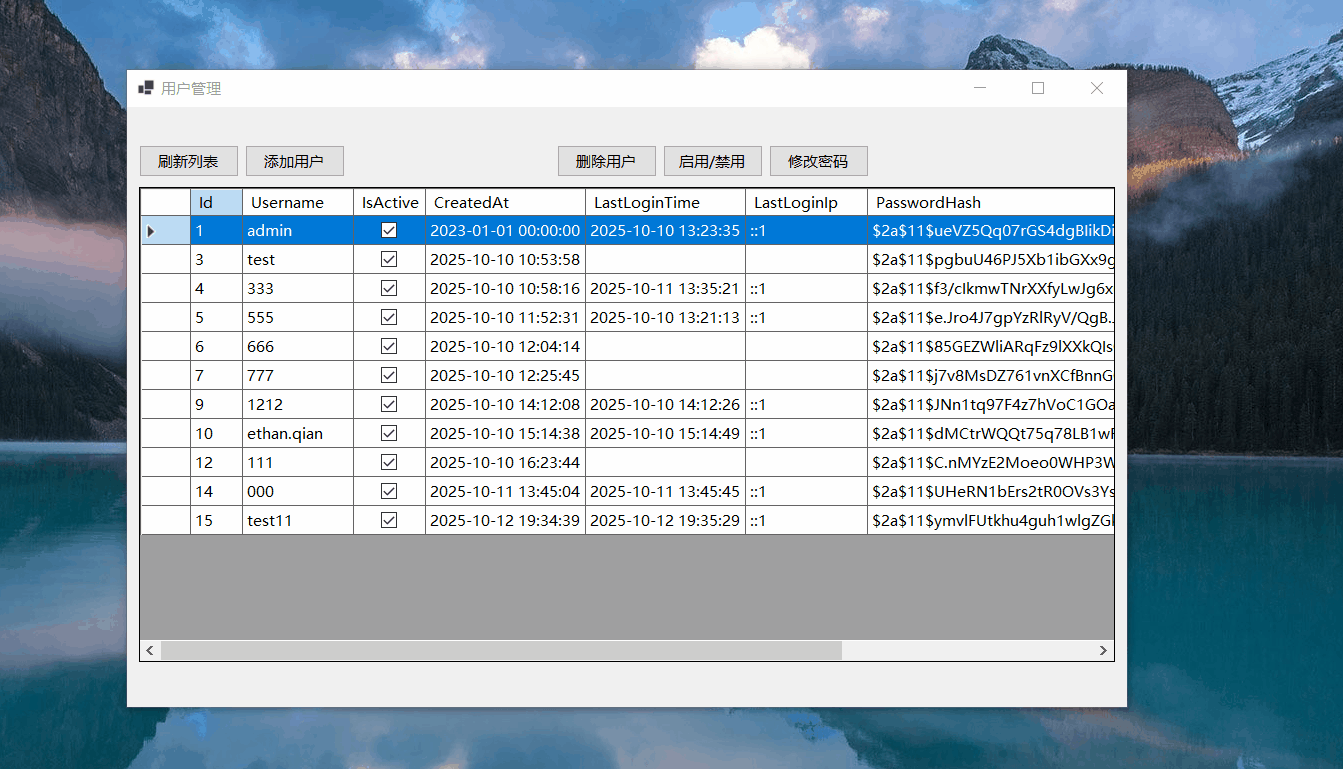Viewport: 1343px width, 769px height.
Task: Click password hash starting $2a$11$ymvlFUtkhu4
Action: pyautogui.click(x=991, y=520)
